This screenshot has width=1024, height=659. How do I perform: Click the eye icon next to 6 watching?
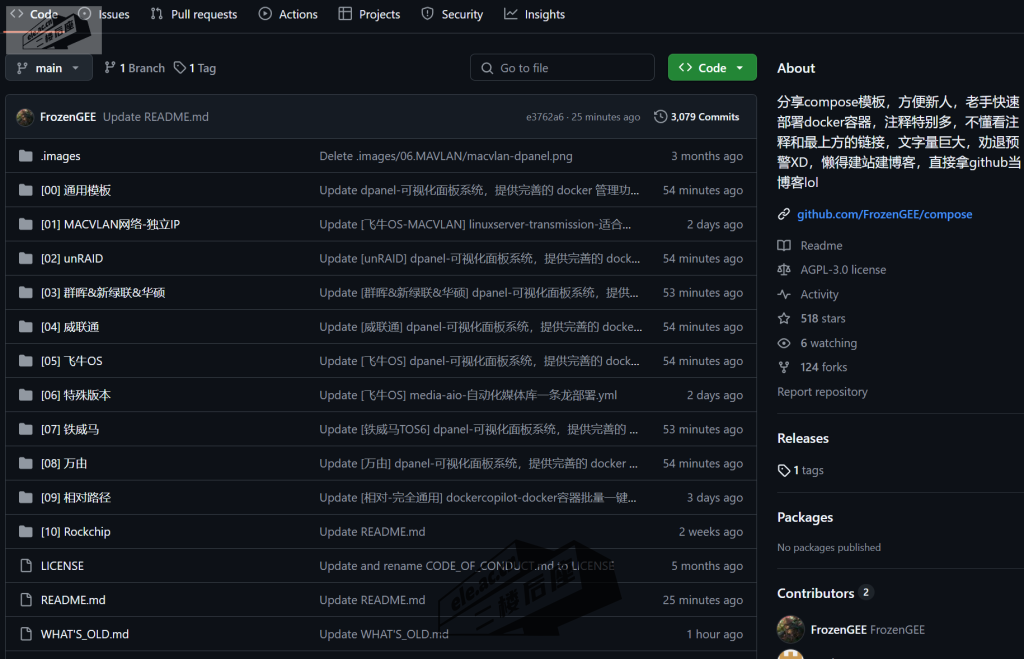point(784,343)
